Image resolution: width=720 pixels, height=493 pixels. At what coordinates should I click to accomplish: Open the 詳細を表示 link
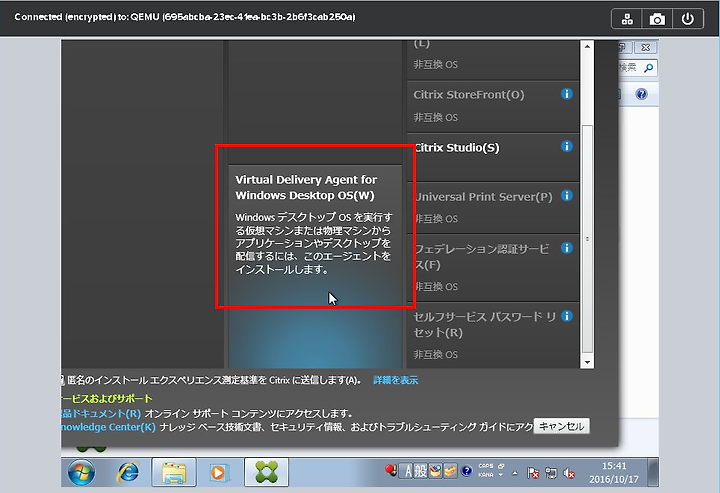(395, 380)
